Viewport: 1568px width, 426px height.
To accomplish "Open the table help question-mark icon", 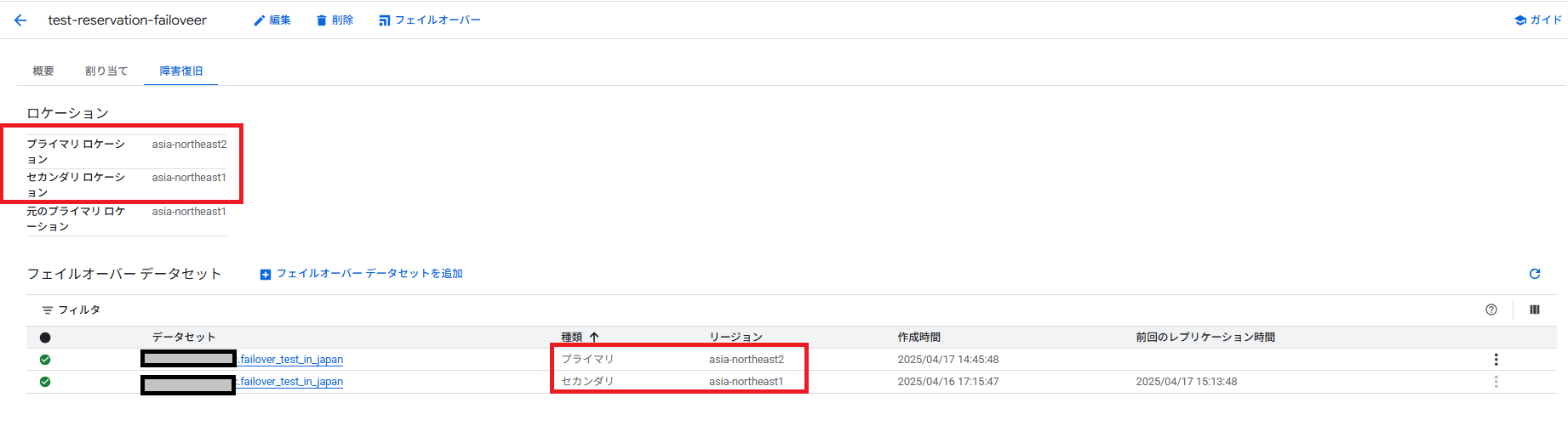I will [x=1491, y=310].
